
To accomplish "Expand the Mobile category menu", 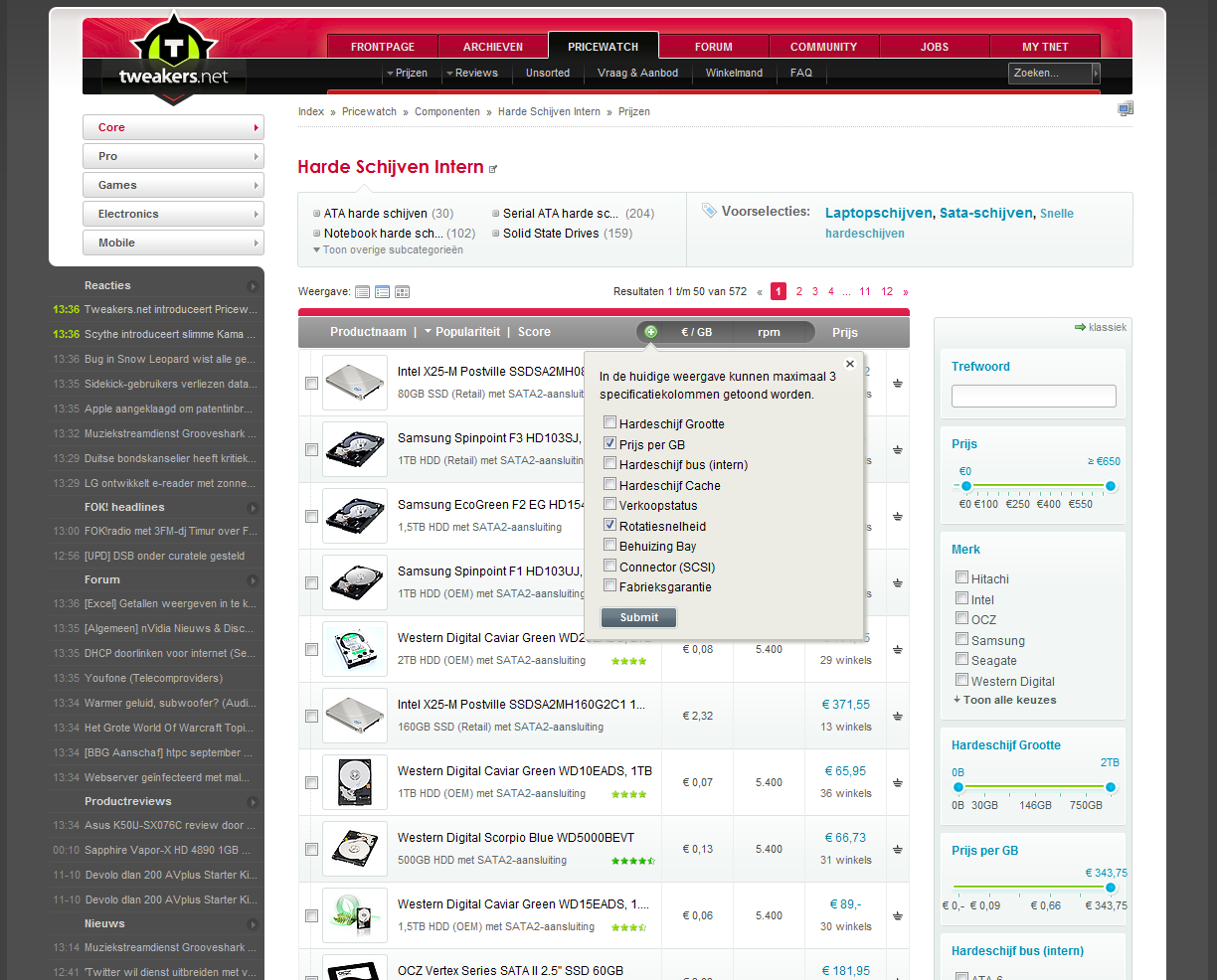I will pos(173,243).
